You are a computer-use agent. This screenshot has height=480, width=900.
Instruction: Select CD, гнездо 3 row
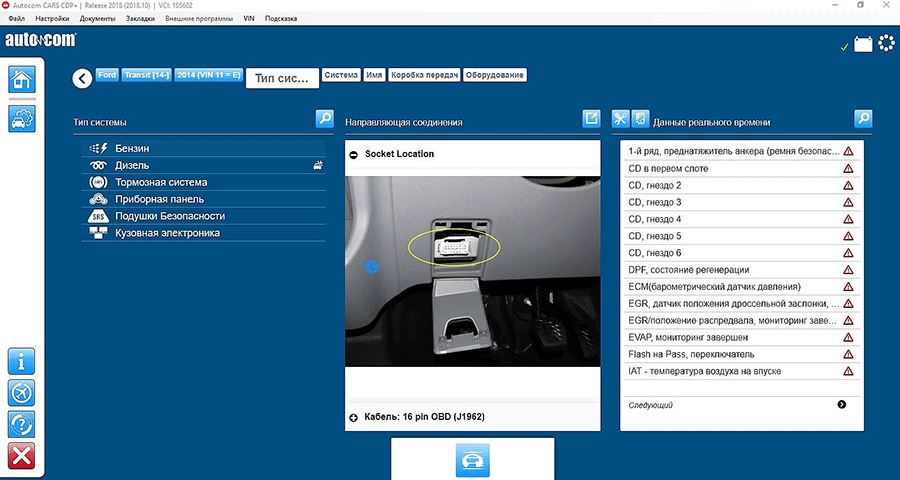740,202
